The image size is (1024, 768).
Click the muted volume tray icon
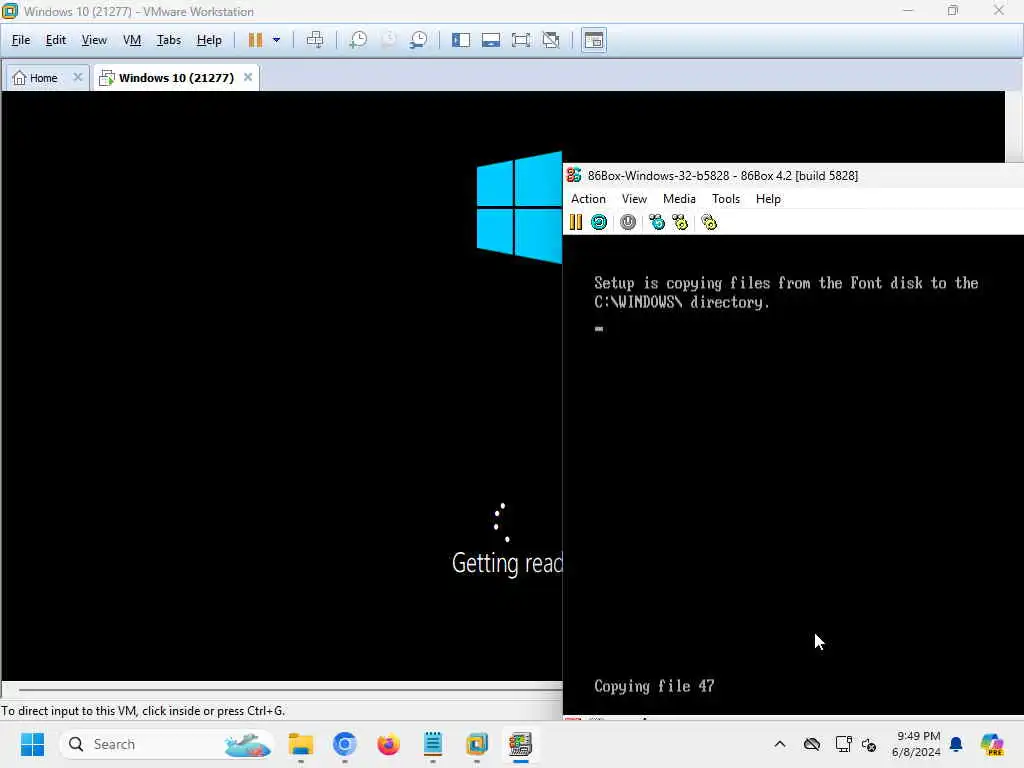[x=869, y=744]
